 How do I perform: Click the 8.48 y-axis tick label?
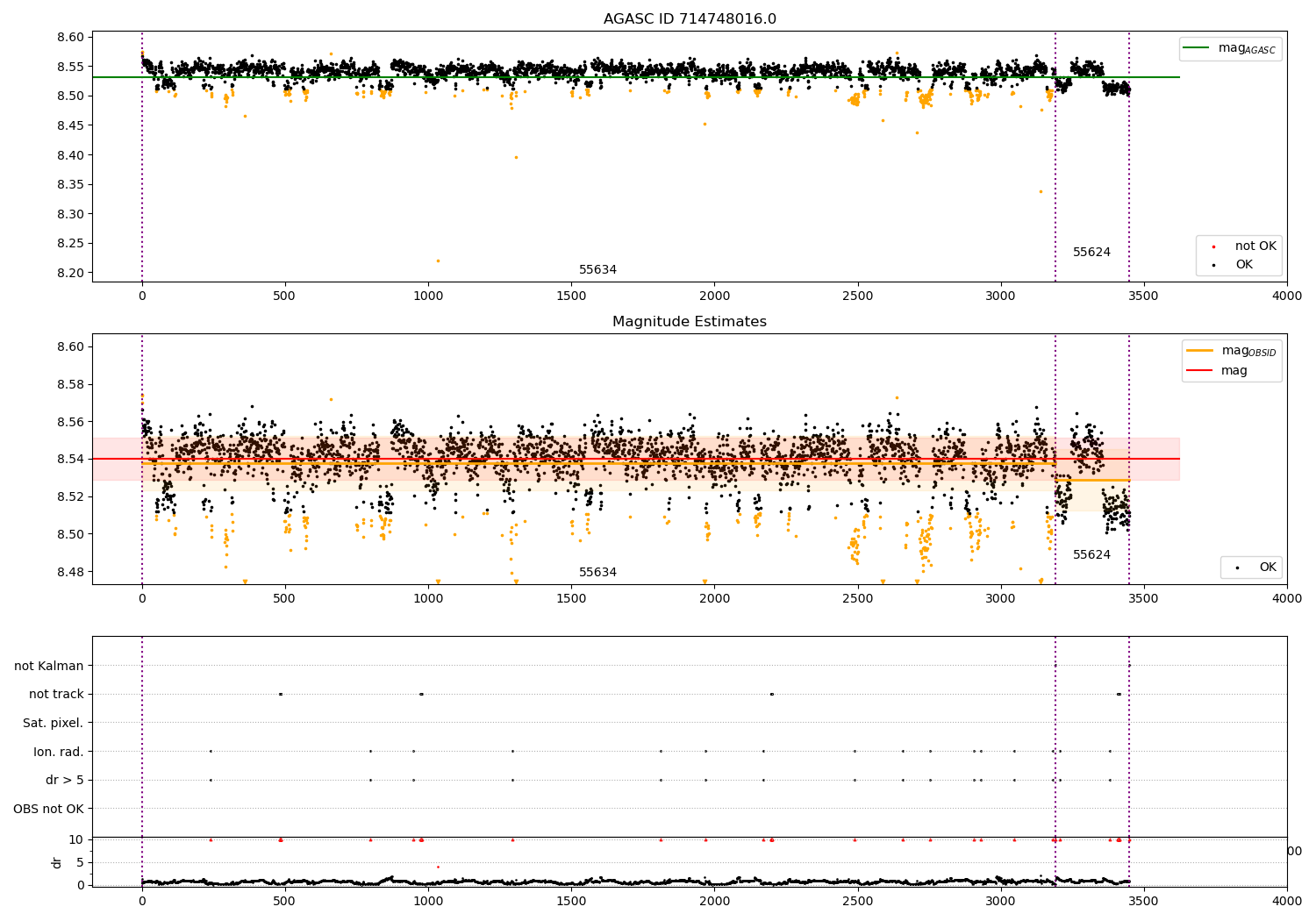coord(69,572)
